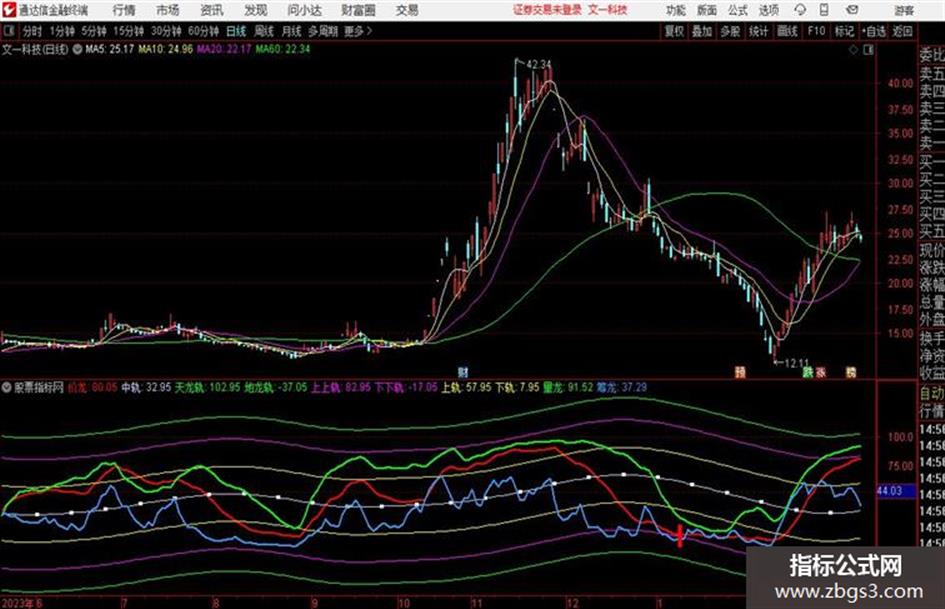Click the red 涨 event marker

[821, 372]
